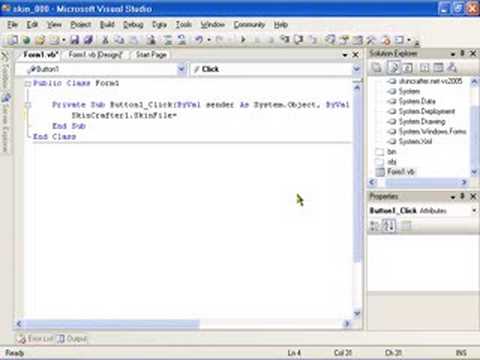This screenshot has width=480, height=360.
Task: Open Solution Explorer window position dropdown
Action: [453, 54]
